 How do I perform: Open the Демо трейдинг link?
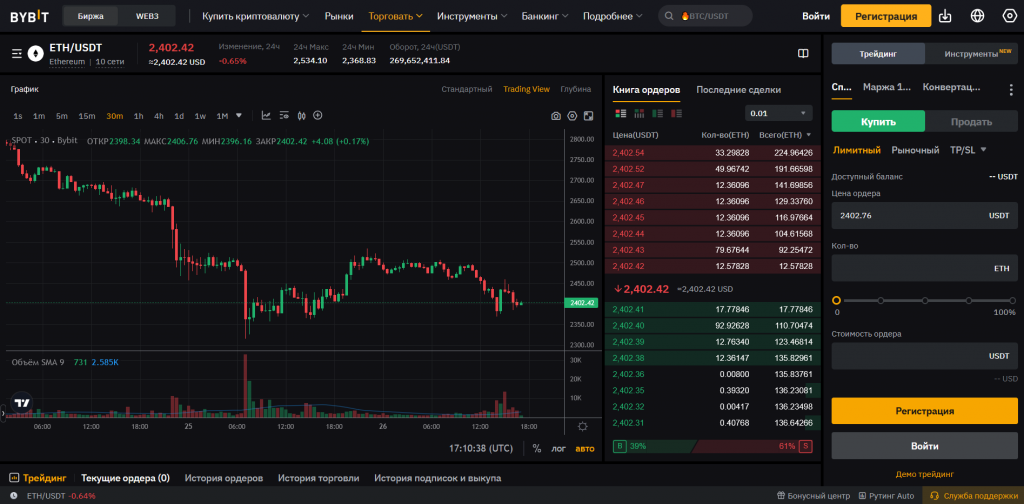click(924, 473)
